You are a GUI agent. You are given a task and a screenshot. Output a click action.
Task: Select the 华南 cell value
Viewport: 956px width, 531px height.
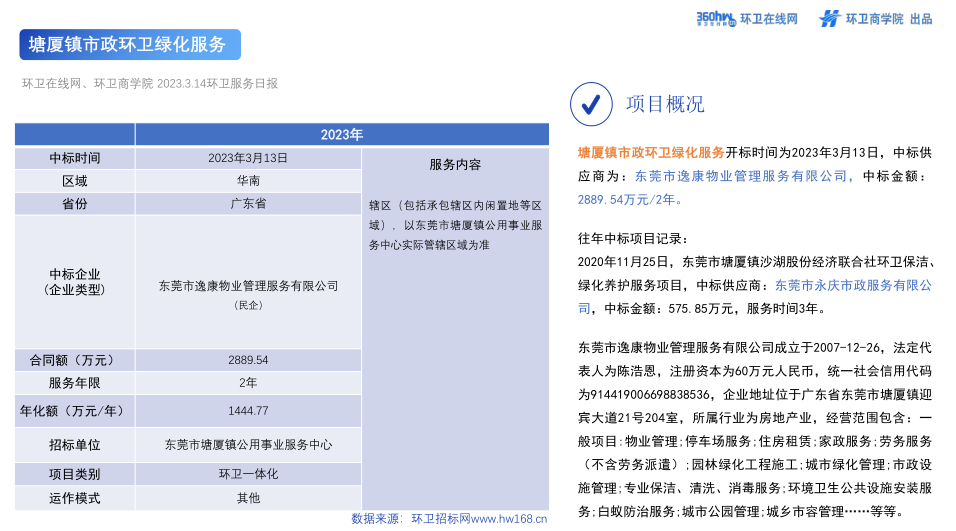[x=248, y=181]
